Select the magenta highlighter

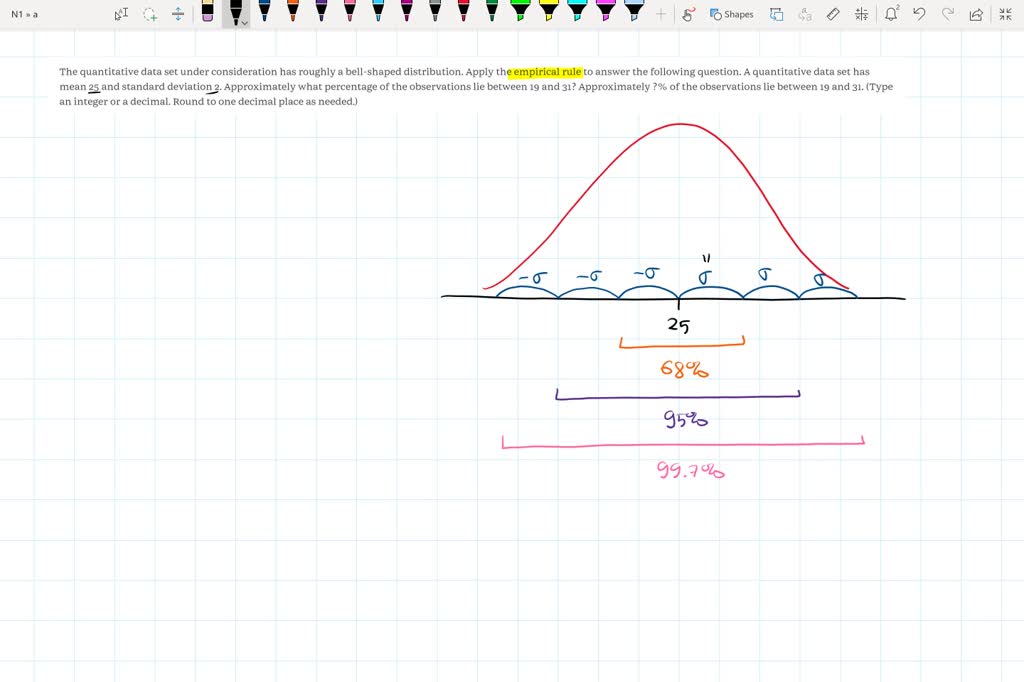[605, 11]
